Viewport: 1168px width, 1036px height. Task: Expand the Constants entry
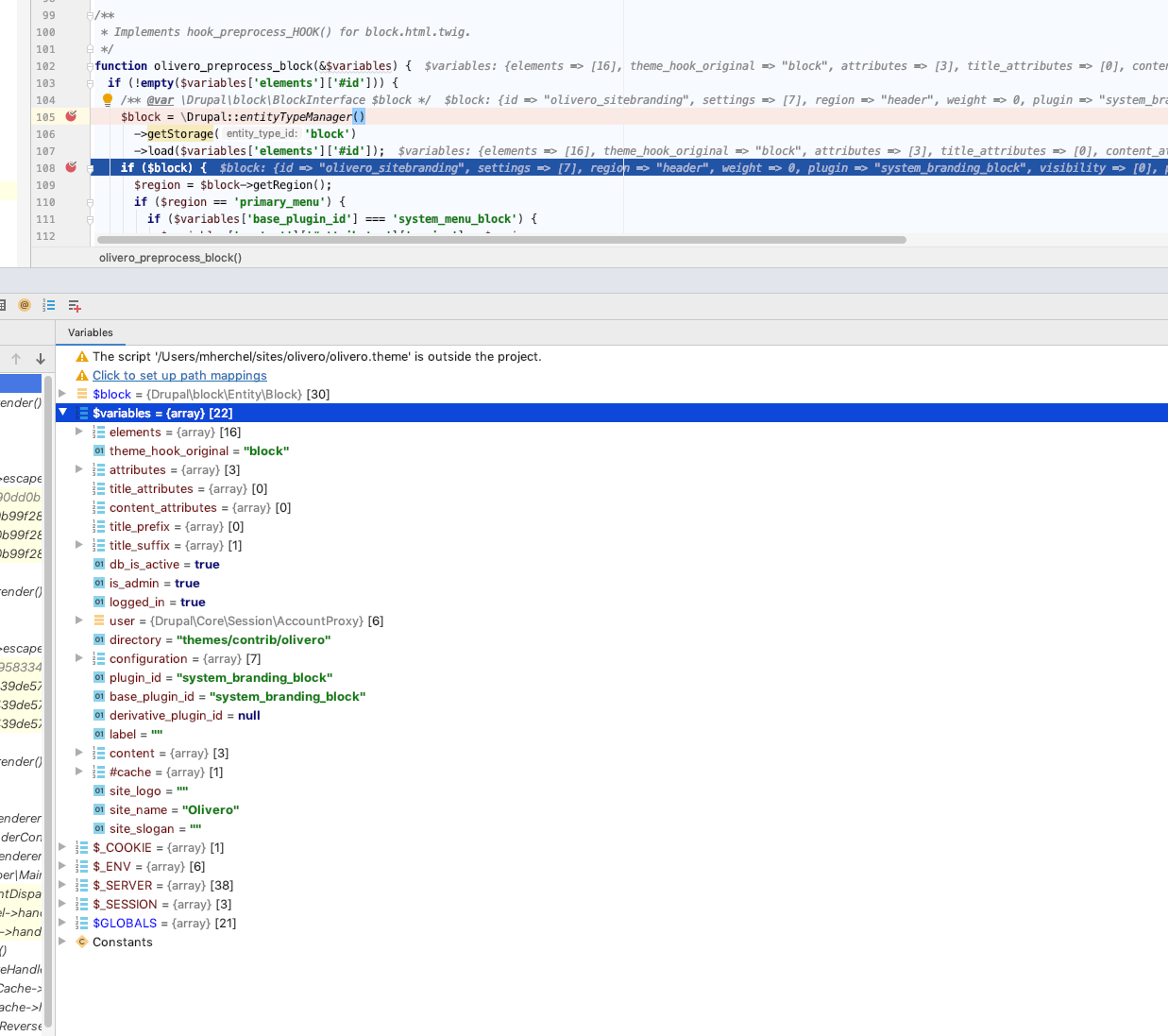62,942
